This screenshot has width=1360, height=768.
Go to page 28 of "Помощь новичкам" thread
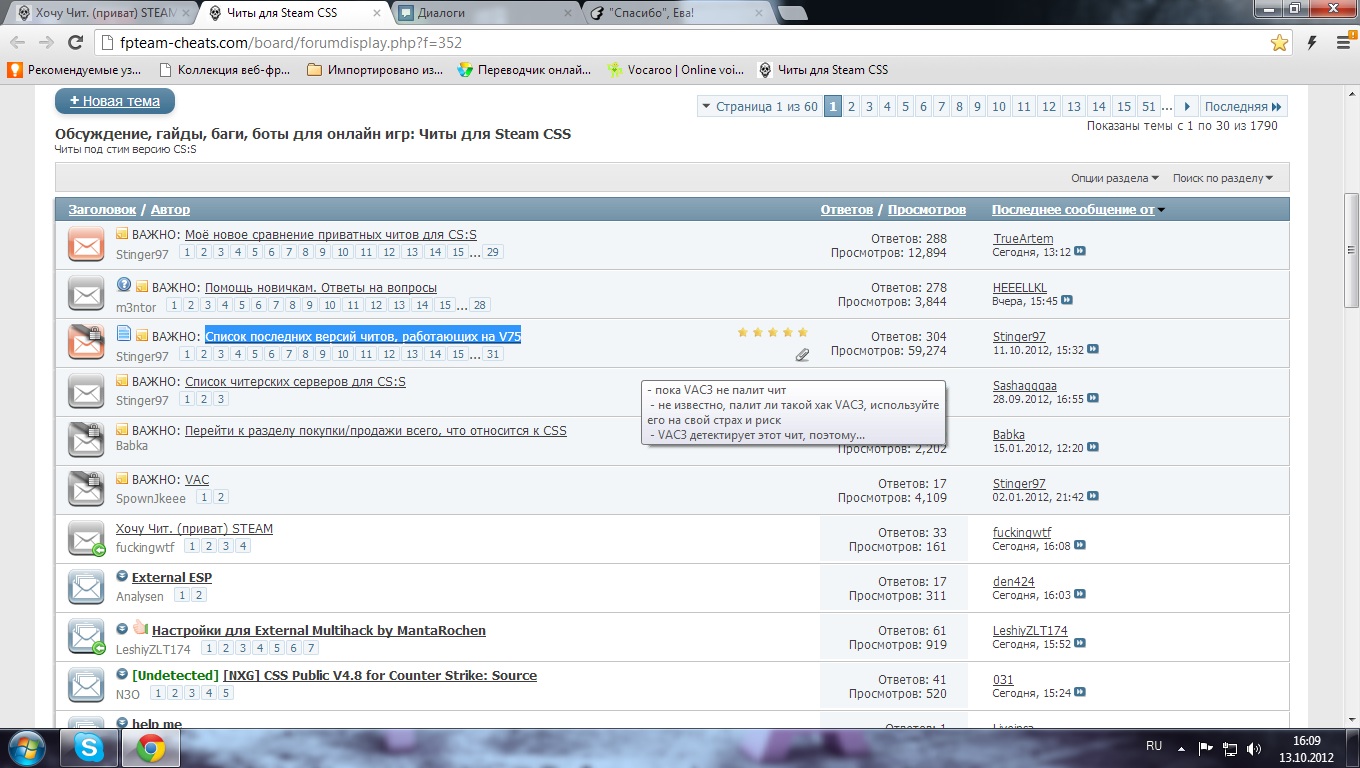click(480, 305)
